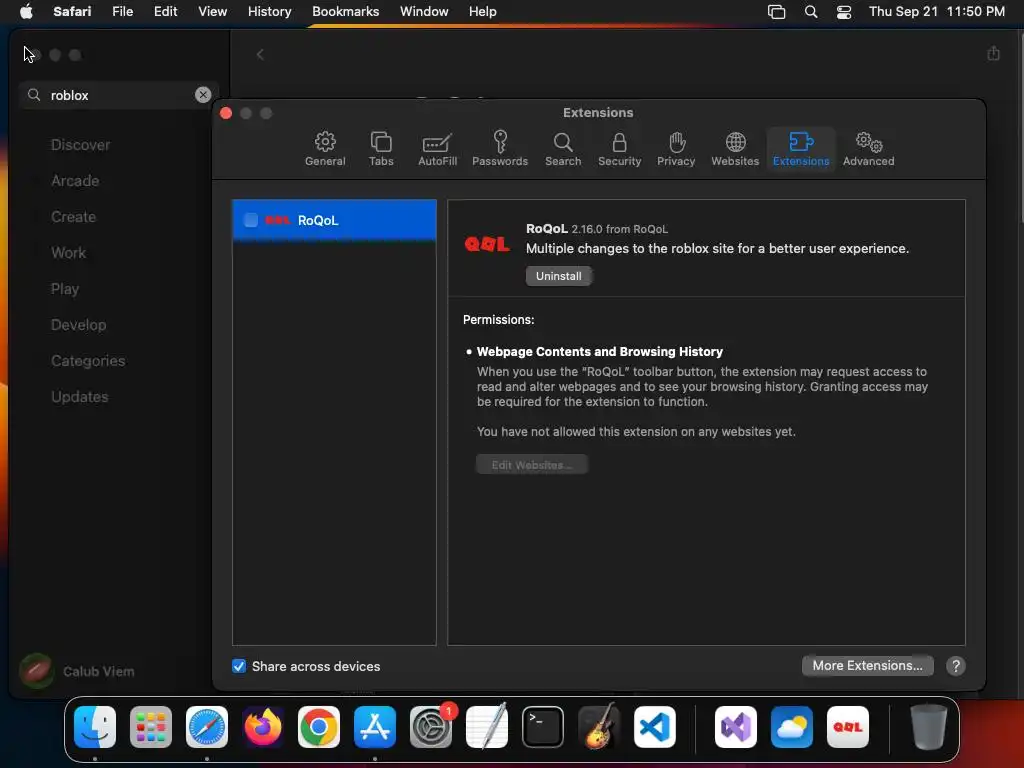1024x768 pixels.
Task: Open Spotlight search in menu bar
Action: [810, 12]
